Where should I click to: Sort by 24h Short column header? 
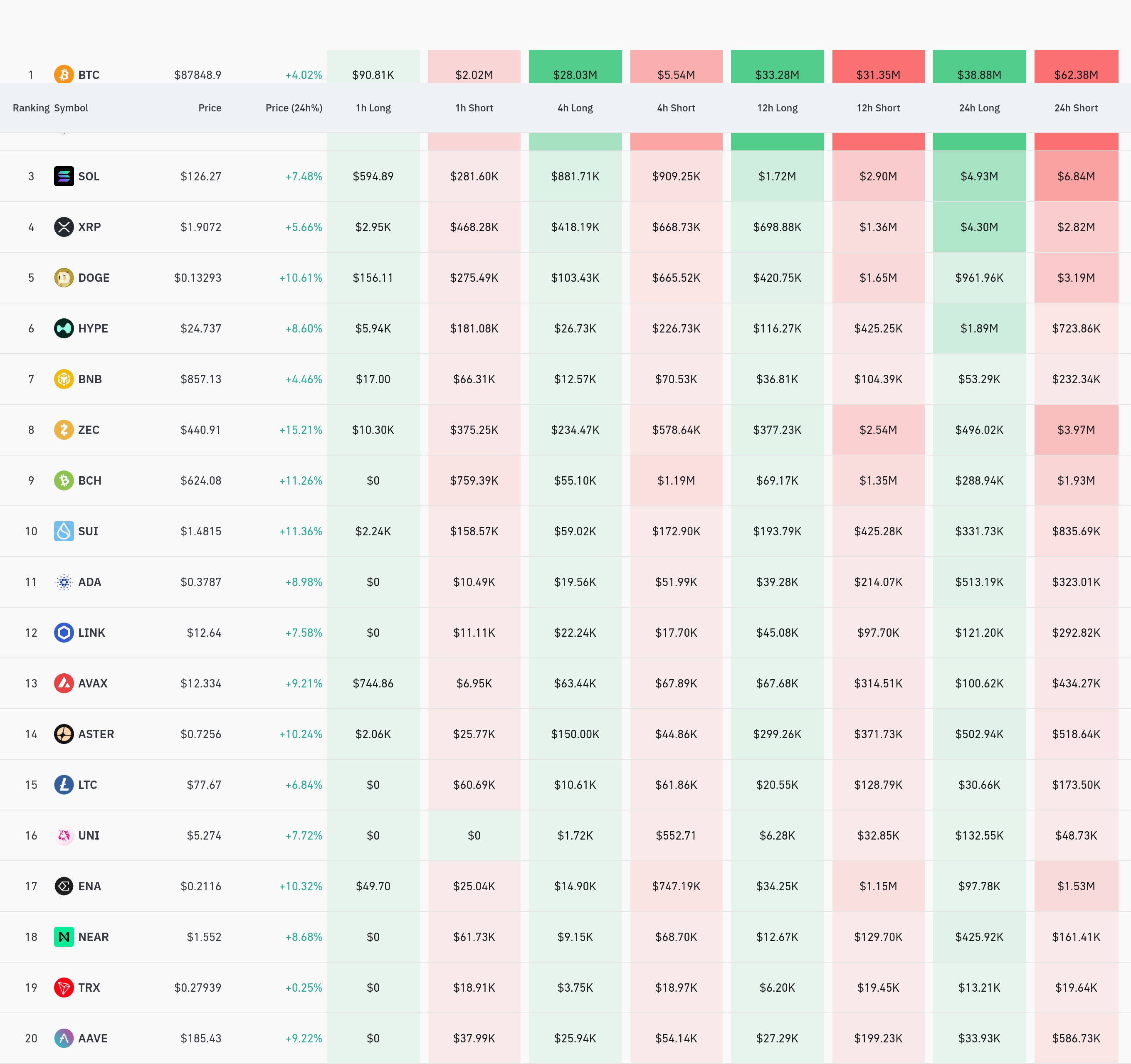(x=1076, y=108)
